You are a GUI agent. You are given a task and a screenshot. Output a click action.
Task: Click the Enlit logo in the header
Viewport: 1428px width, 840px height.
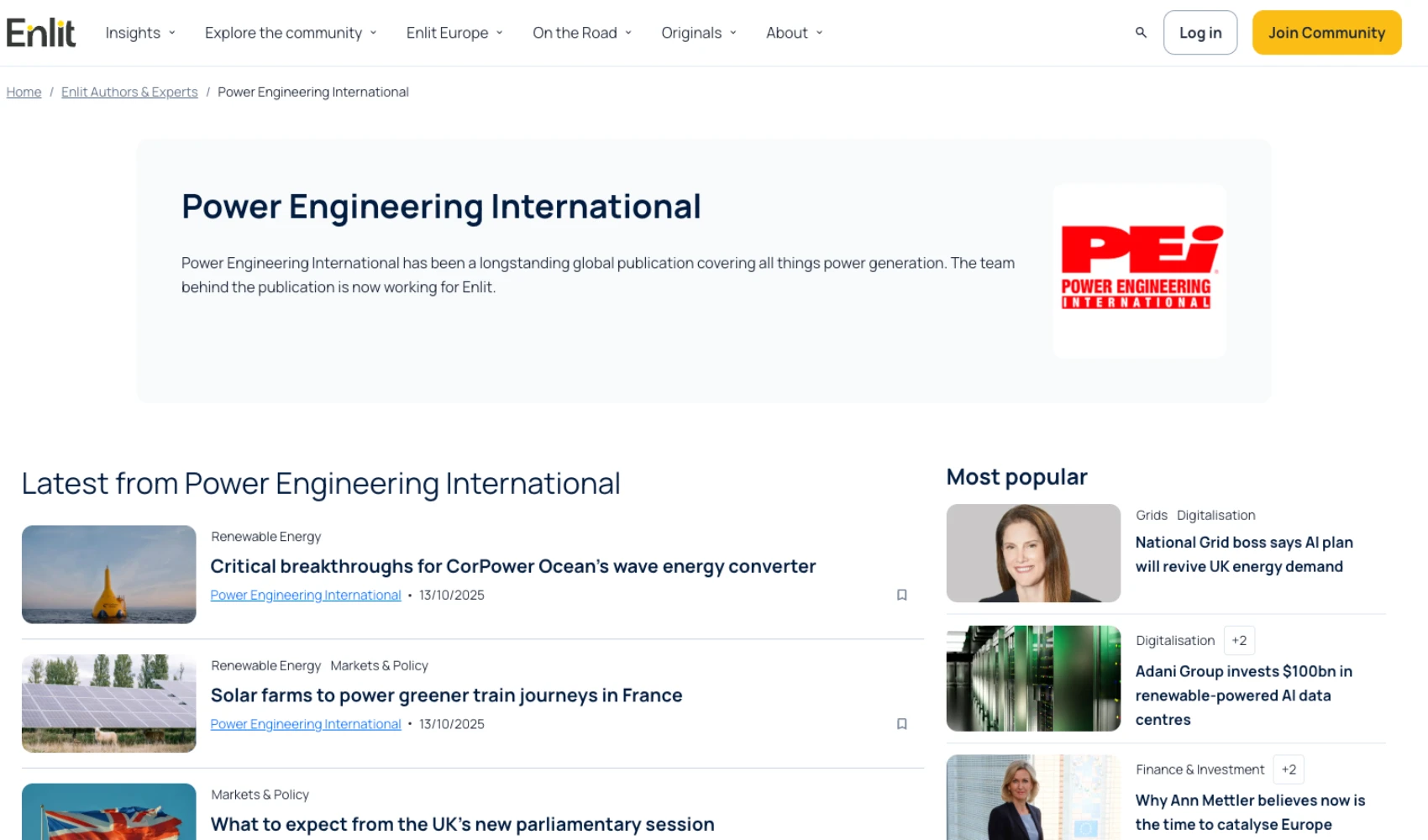point(40,31)
